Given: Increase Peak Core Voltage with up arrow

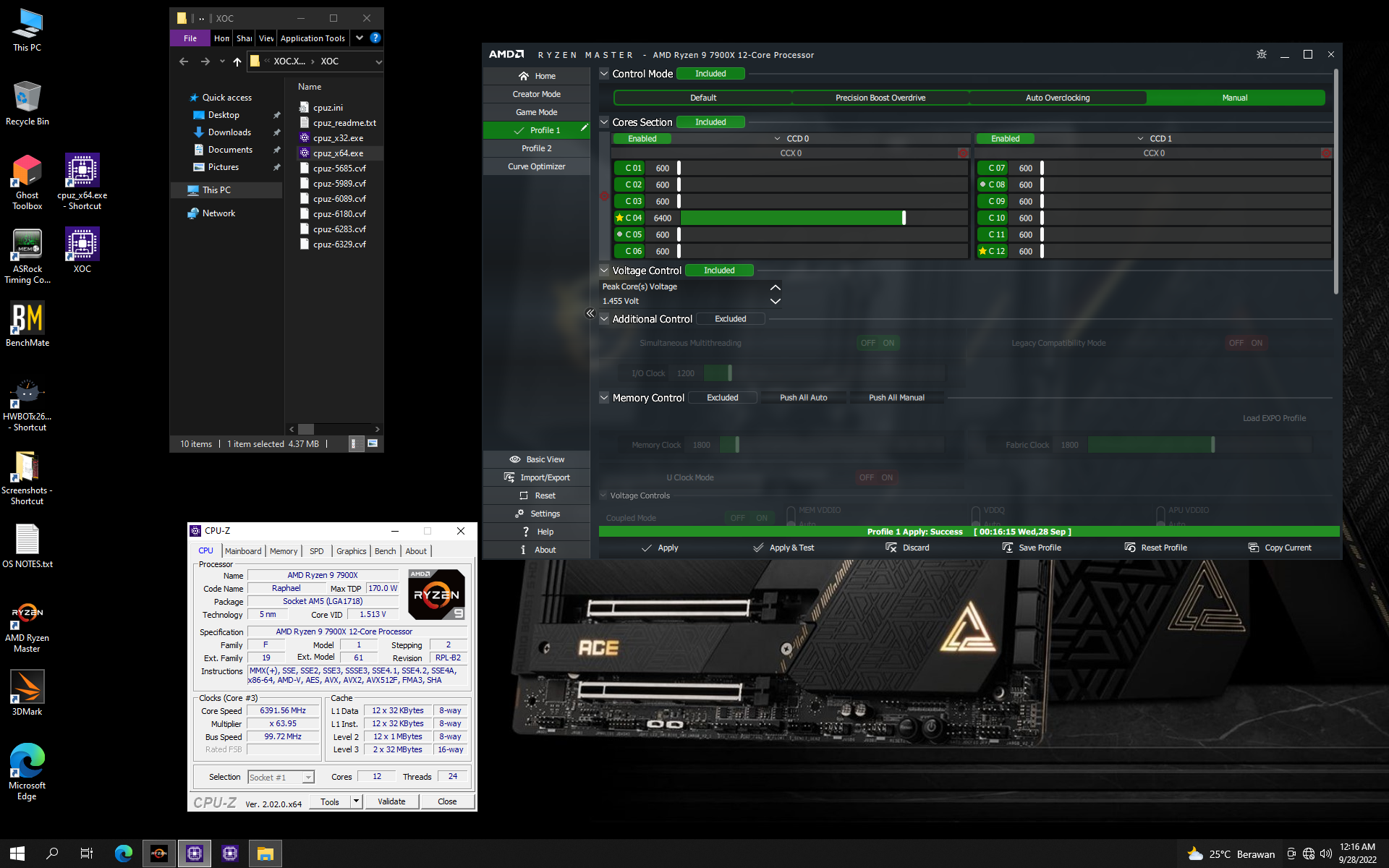Looking at the screenshot, I should point(776,287).
